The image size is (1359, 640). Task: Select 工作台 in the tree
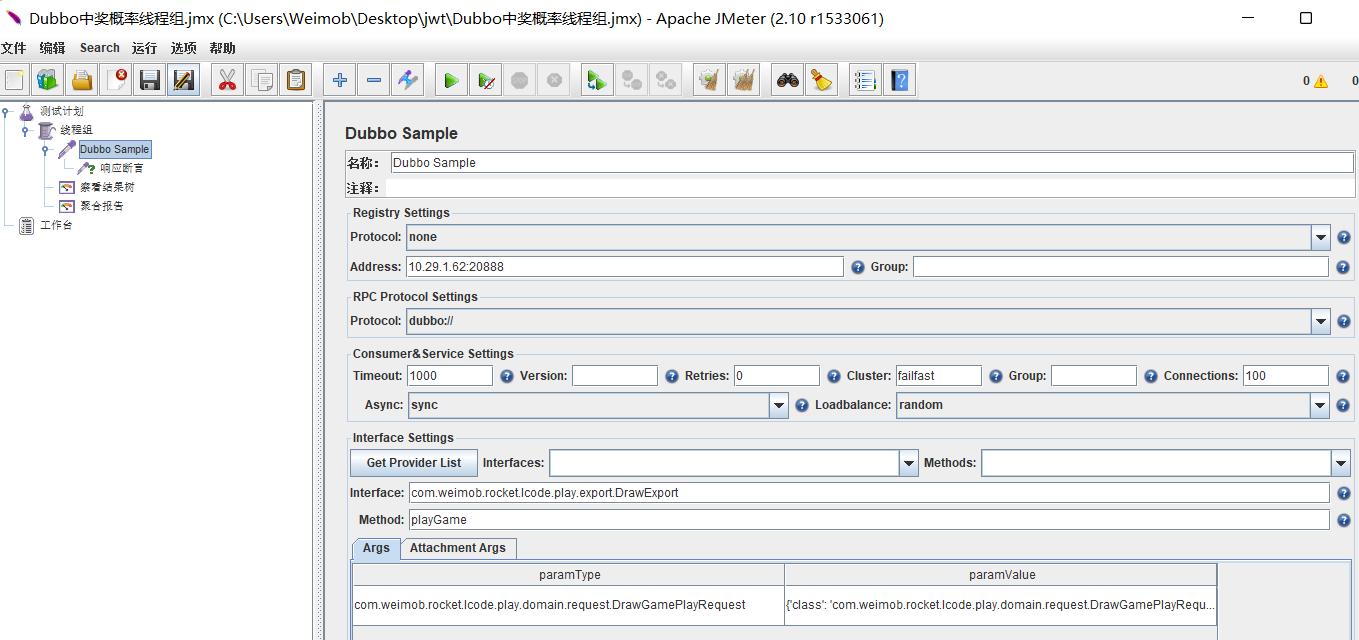tap(56, 225)
